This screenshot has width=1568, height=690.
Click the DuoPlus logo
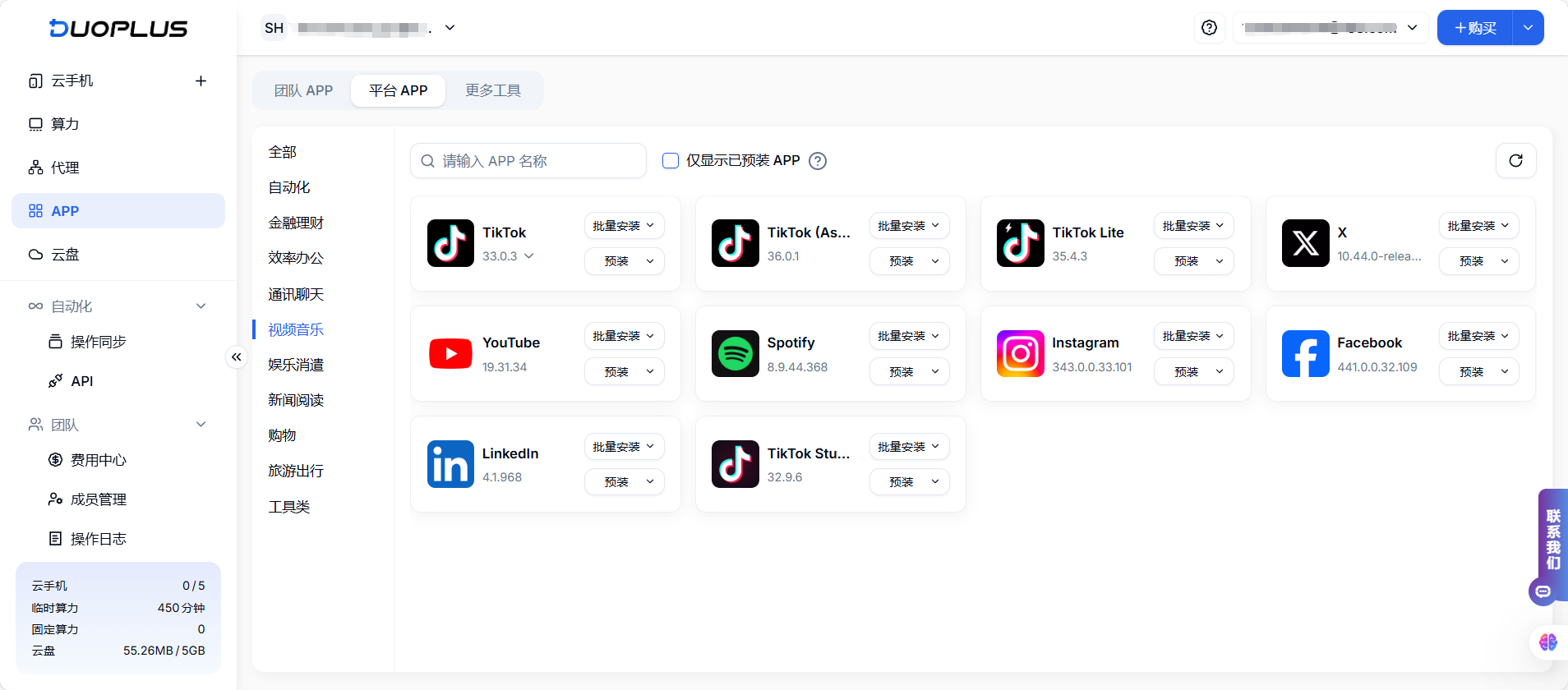coord(118,29)
